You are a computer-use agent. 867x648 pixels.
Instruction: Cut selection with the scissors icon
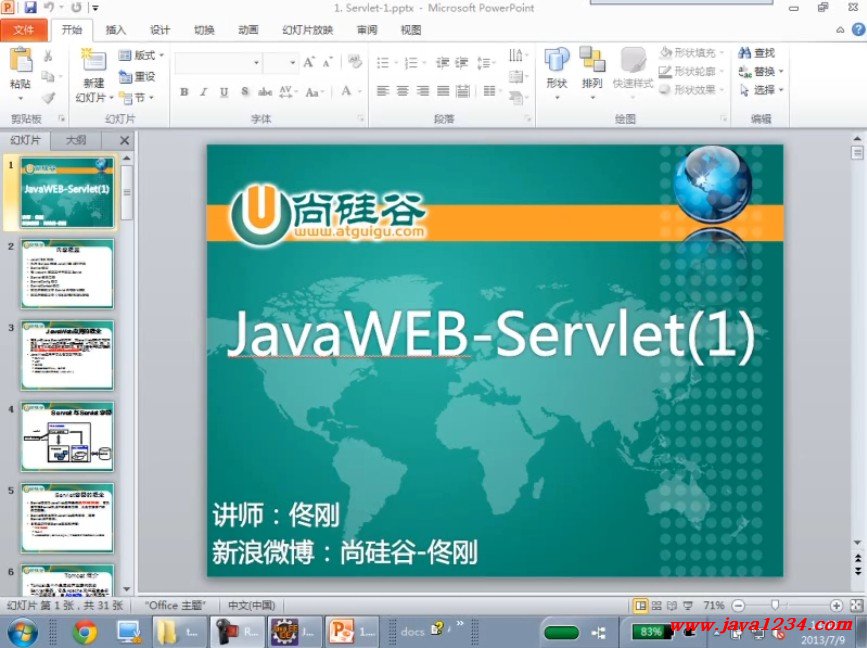[48, 56]
